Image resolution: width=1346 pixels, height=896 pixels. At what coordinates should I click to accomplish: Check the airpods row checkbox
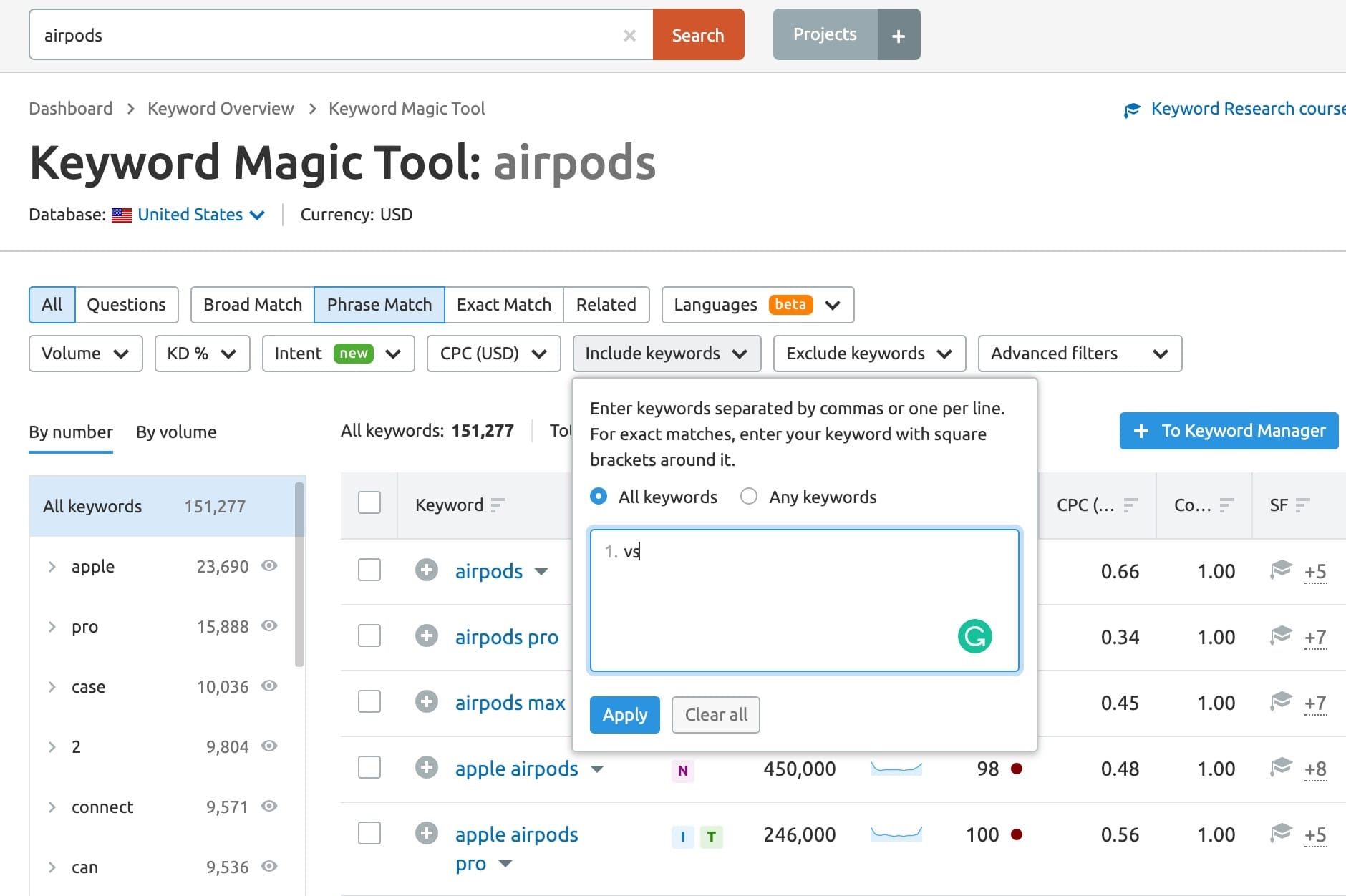tap(369, 570)
